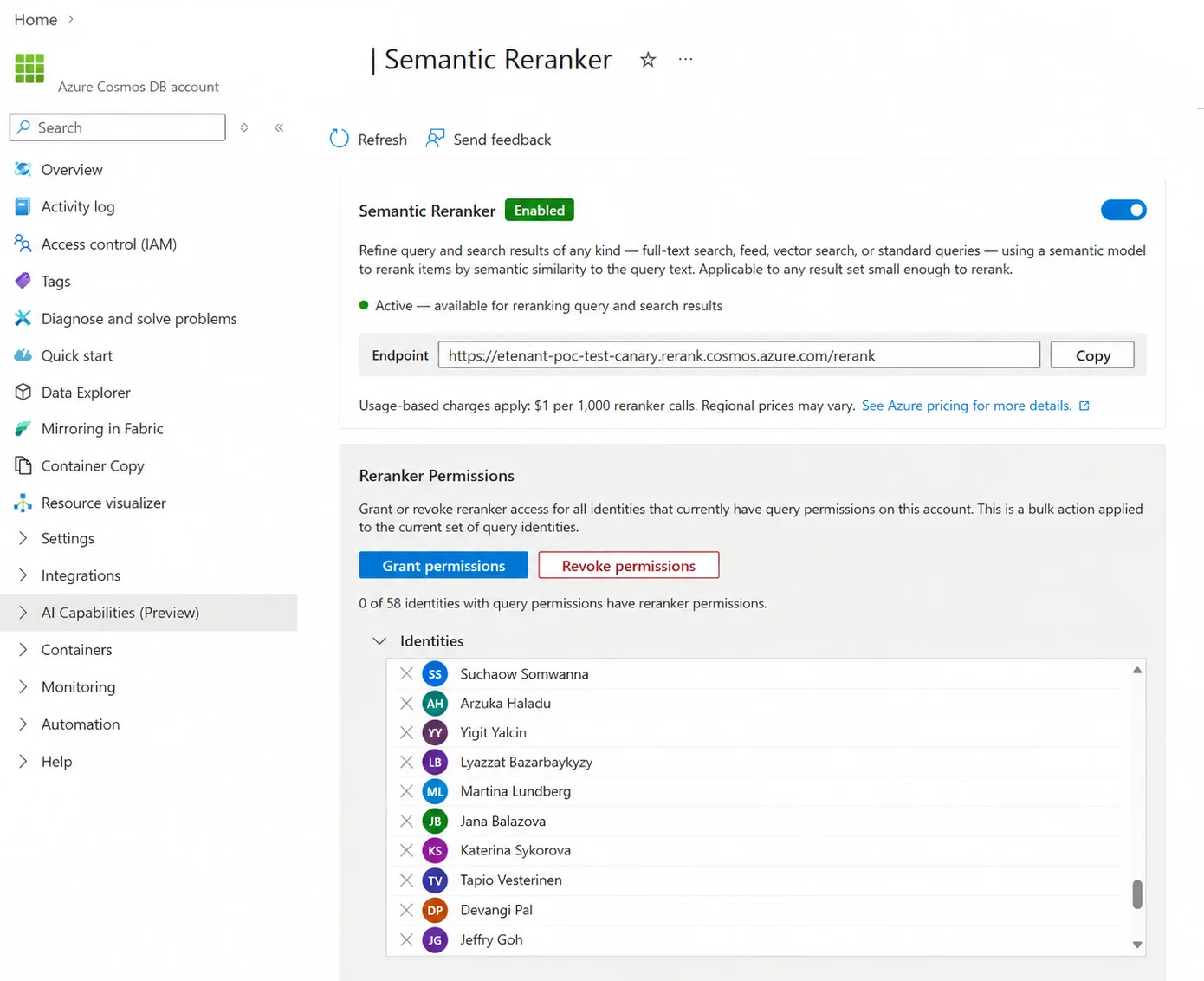Expand the Automation section
Screen dimensions: 1204x981
tap(23, 724)
